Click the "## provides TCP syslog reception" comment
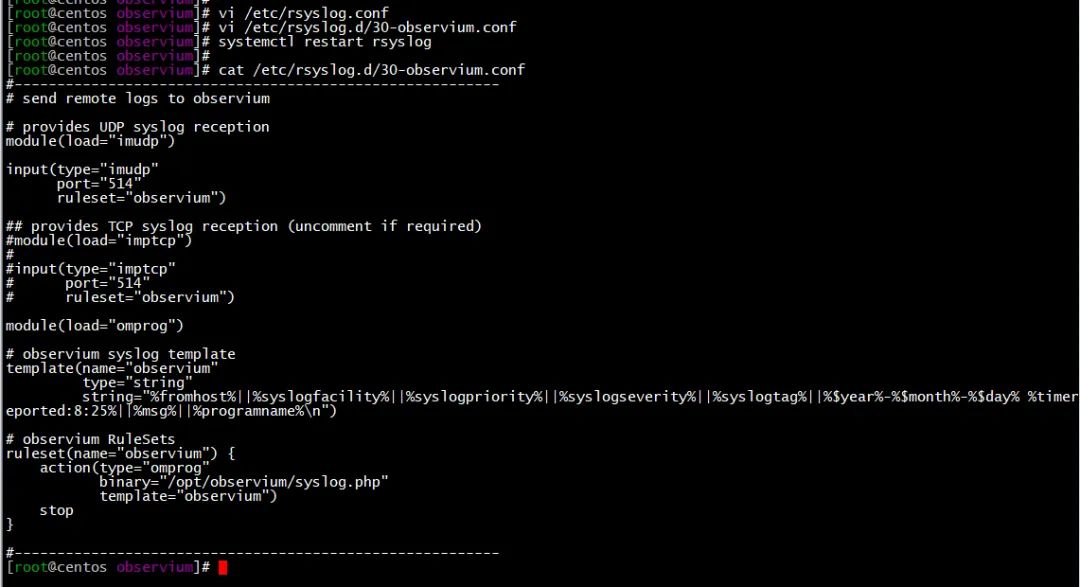Image resolution: width=1080 pixels, height=587 pixels. [244, 226]
